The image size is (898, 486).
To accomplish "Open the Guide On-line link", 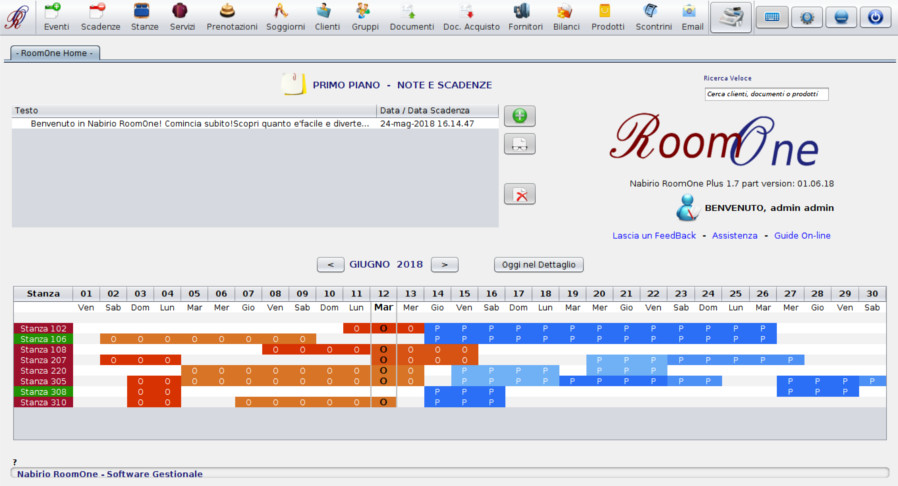I will (802, 235).
